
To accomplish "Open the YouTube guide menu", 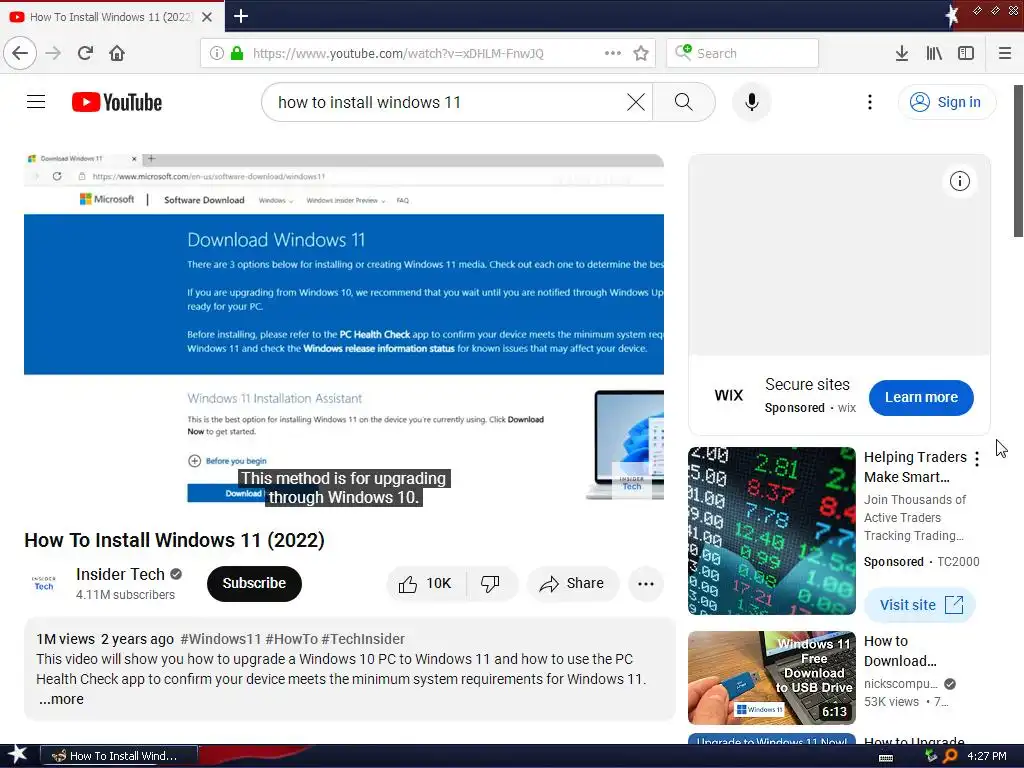I will (36, 102).
